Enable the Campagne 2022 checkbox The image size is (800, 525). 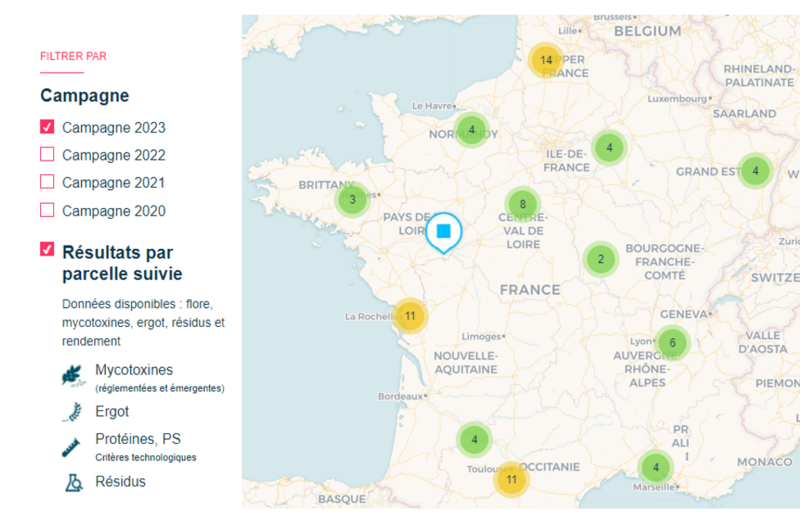(x=47, y=155)
